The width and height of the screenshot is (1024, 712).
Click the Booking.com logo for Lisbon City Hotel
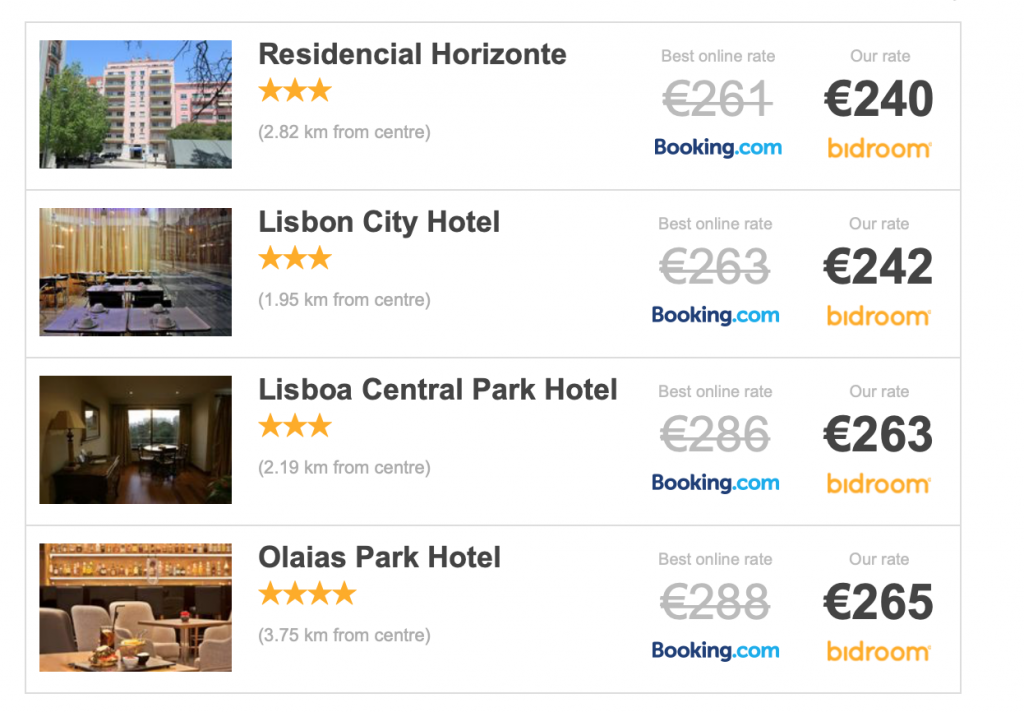tap(715, 316)
